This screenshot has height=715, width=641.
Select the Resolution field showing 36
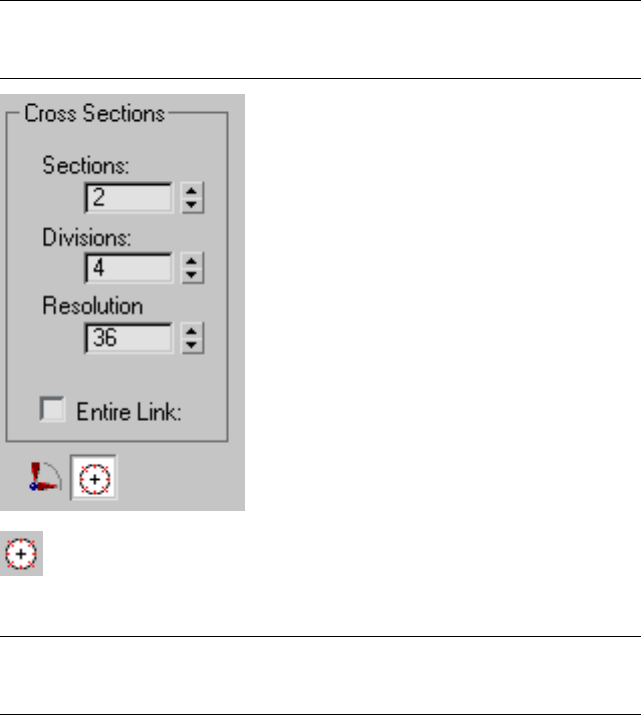130,338
